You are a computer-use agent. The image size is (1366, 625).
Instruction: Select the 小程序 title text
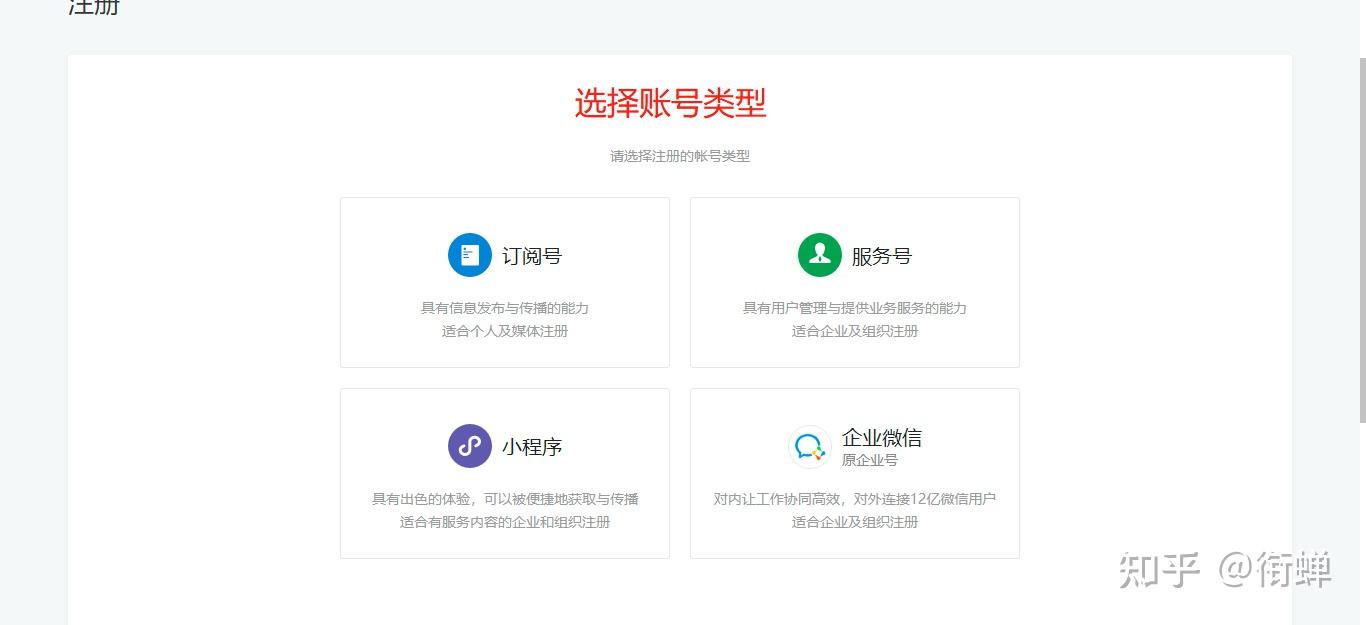click(x=532, y=447)
